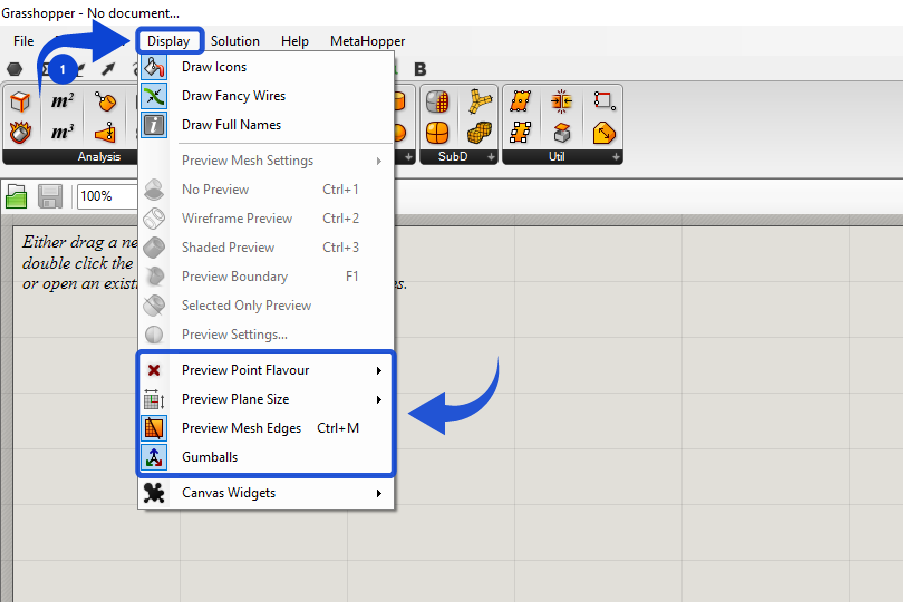Select the orange cone-arrow analysis component

[106, 133]
